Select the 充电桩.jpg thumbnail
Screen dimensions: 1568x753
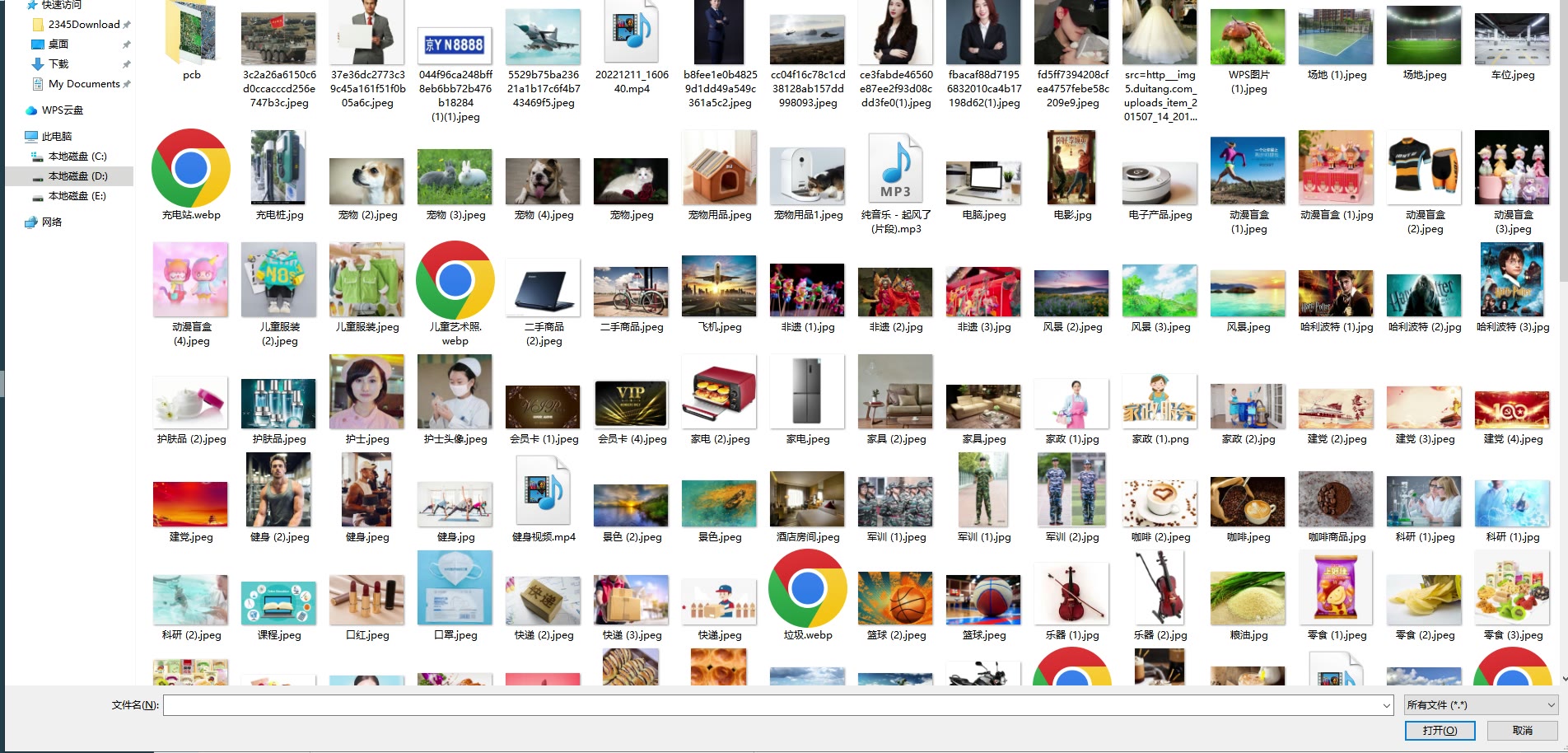[x=279, y=167]
